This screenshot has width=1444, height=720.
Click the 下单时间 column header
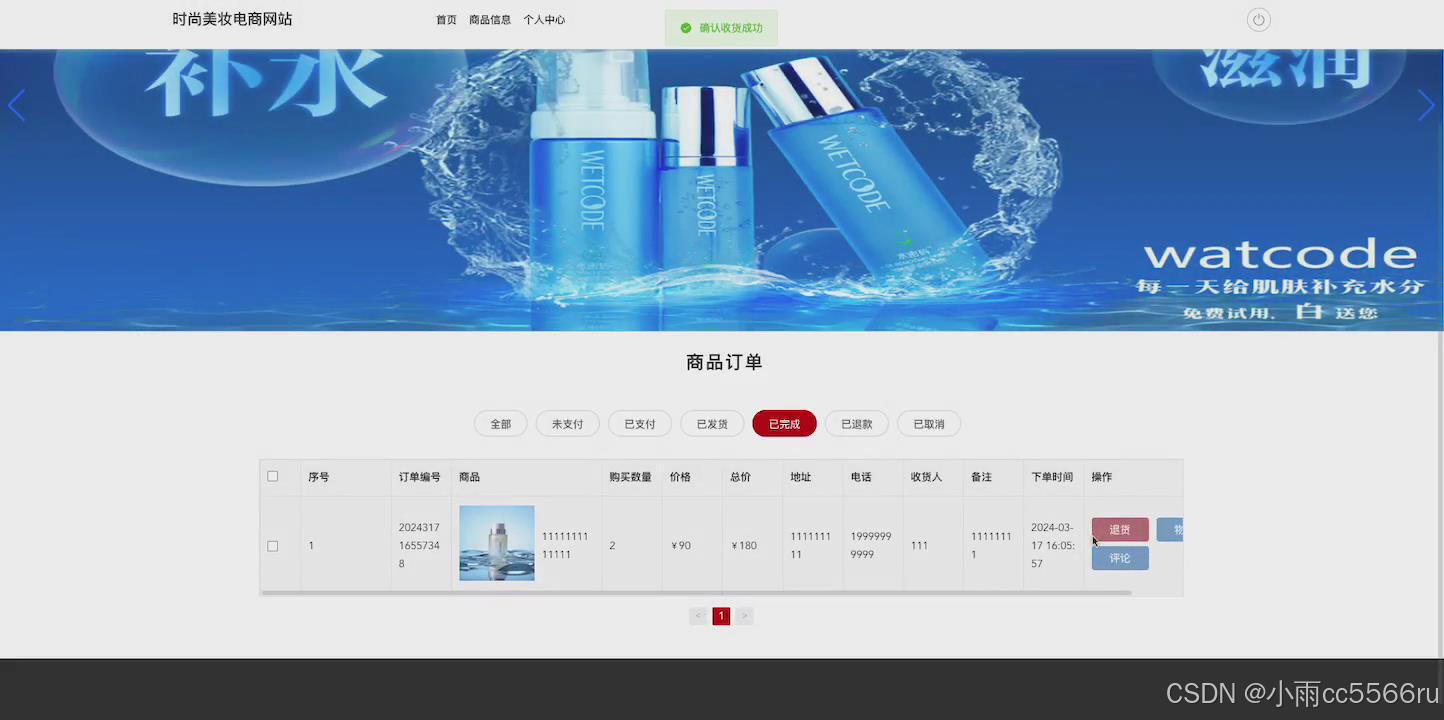[1053, 477]
